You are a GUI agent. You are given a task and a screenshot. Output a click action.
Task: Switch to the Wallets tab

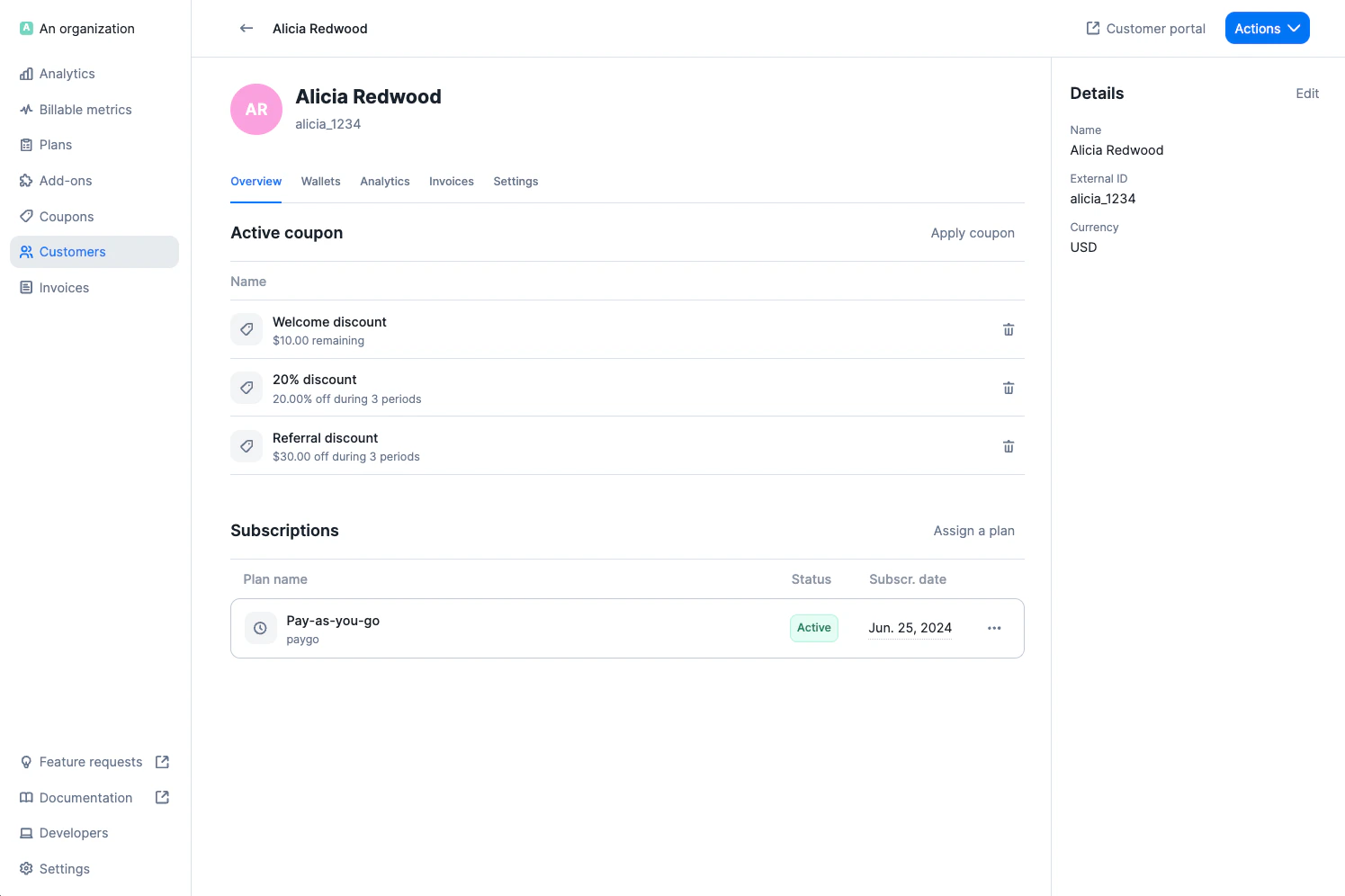click(320, 182)
